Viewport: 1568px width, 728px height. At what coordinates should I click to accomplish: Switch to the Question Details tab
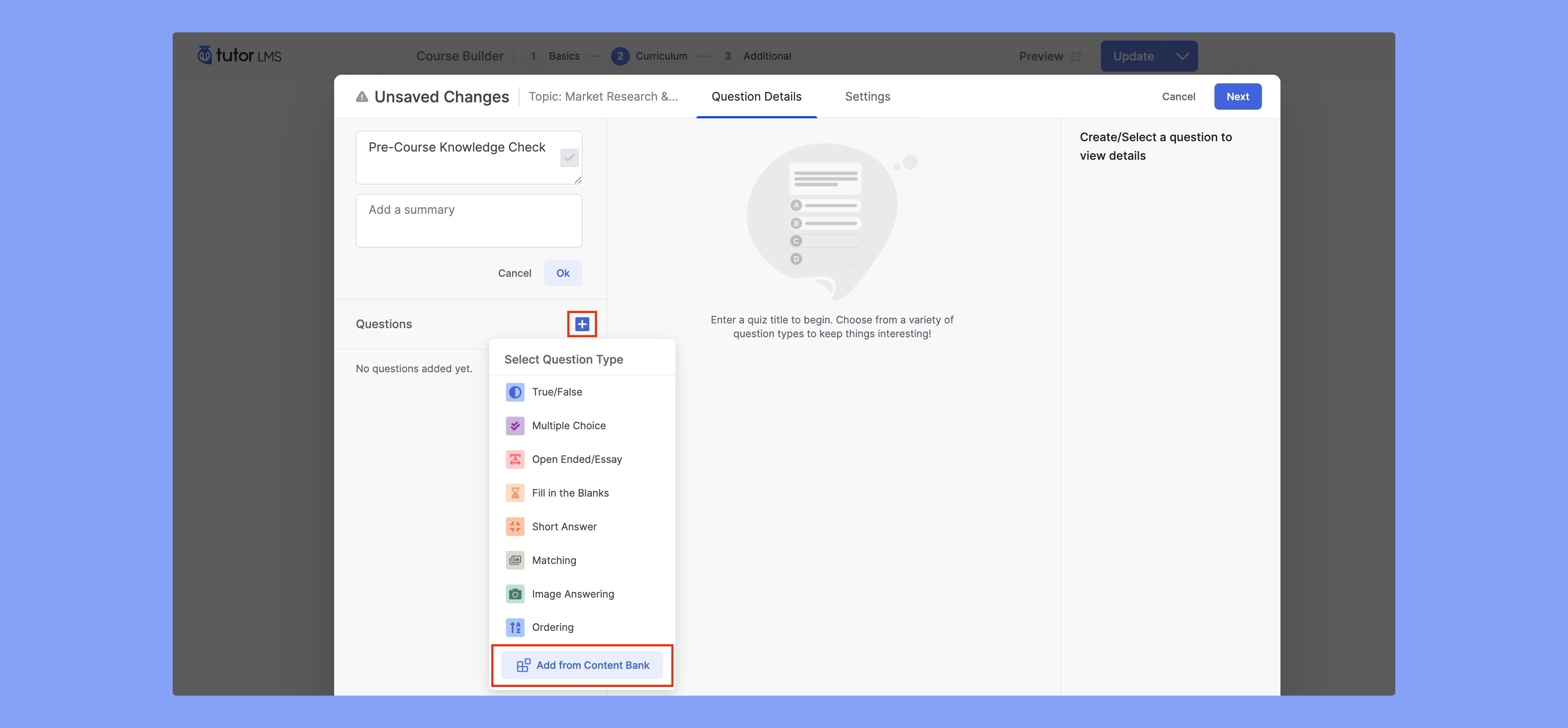coord(756,97)
